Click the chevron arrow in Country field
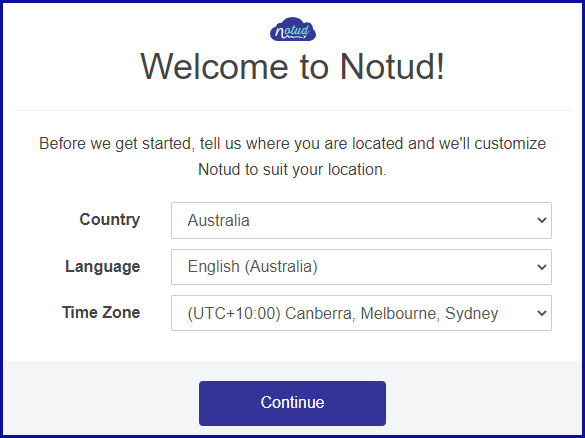Screen dimensions: 585x438 [x=542, y=220]
